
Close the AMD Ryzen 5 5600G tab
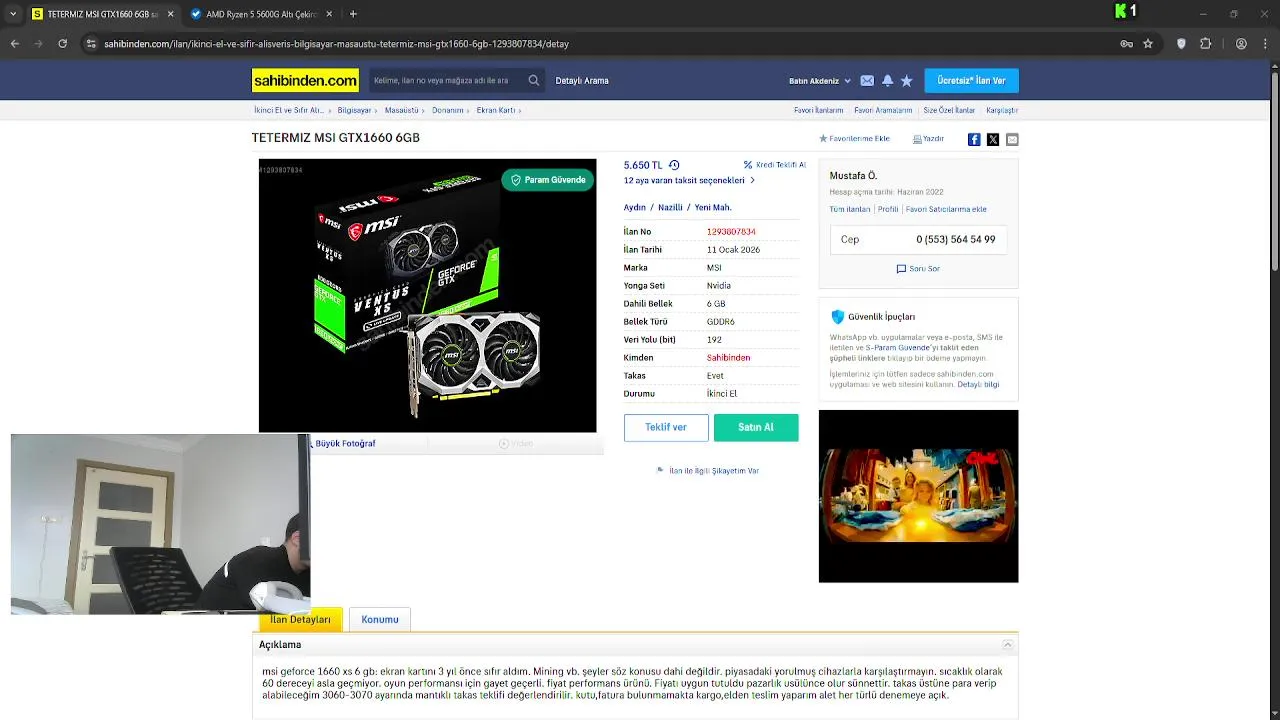(329, 14)
